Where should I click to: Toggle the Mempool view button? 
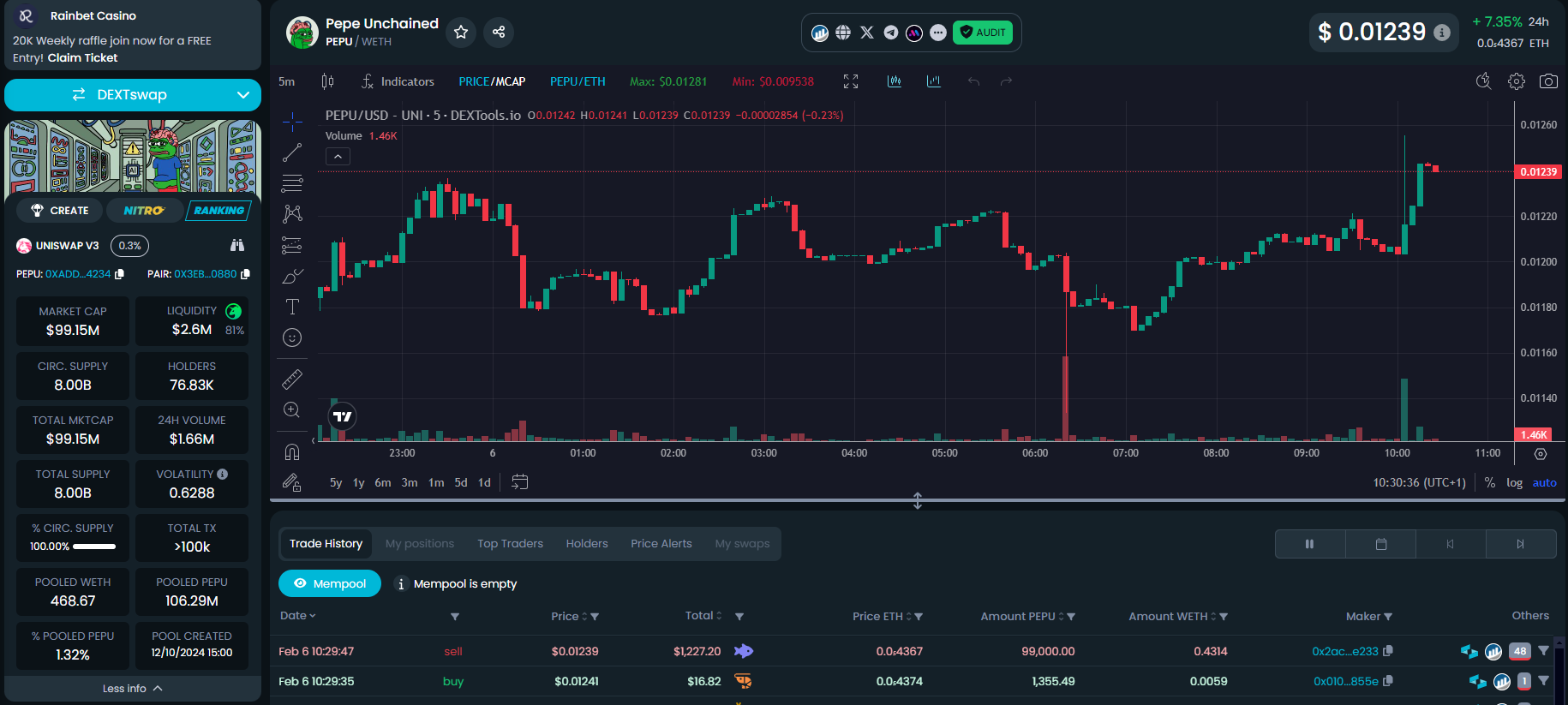(330, 583)
